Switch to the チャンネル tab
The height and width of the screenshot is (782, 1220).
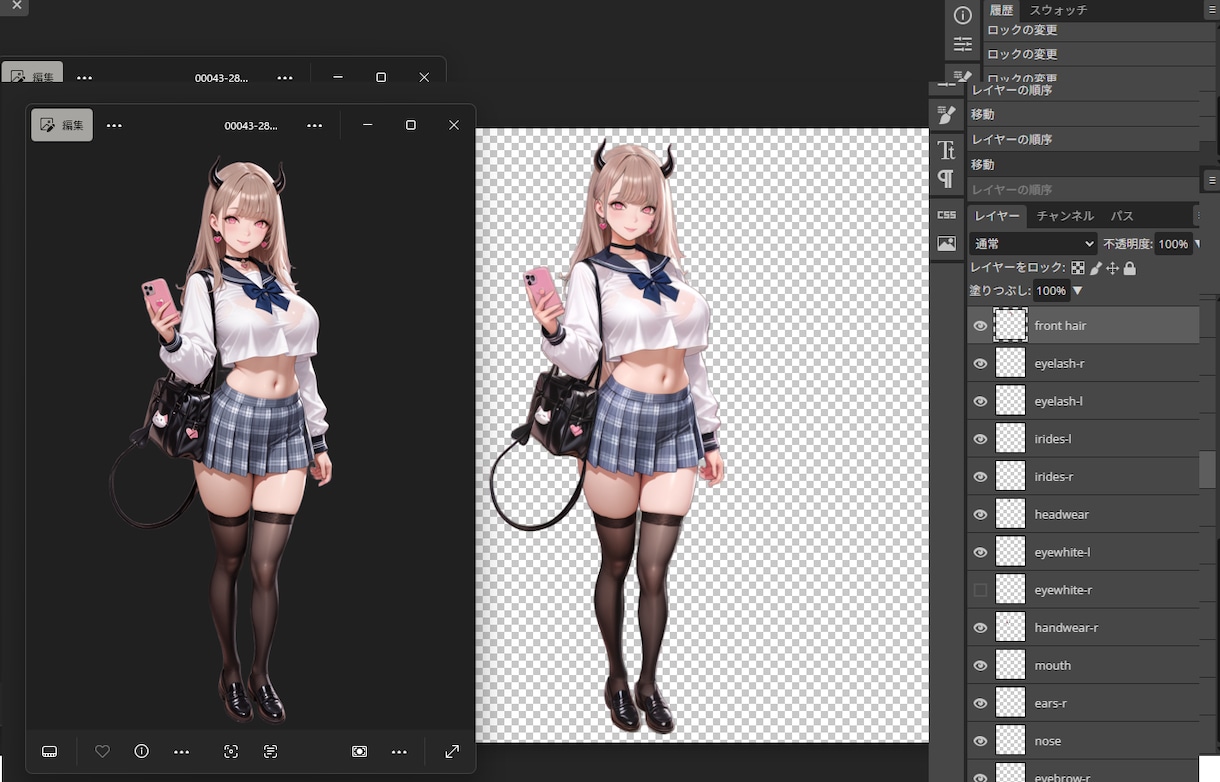pos(1065,216)
